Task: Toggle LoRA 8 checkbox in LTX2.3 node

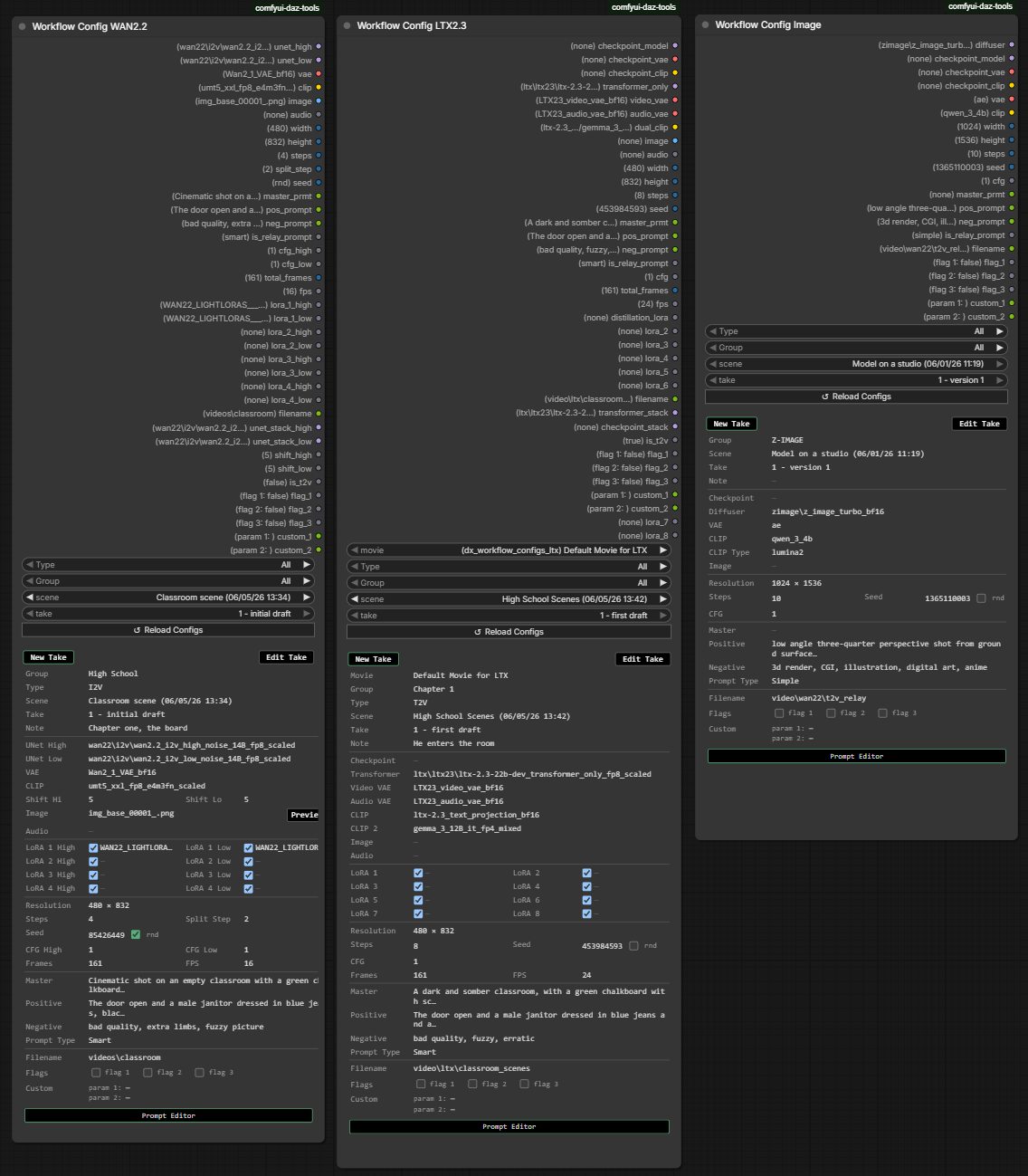Action: pyautogui.click(x=586, y=913)
